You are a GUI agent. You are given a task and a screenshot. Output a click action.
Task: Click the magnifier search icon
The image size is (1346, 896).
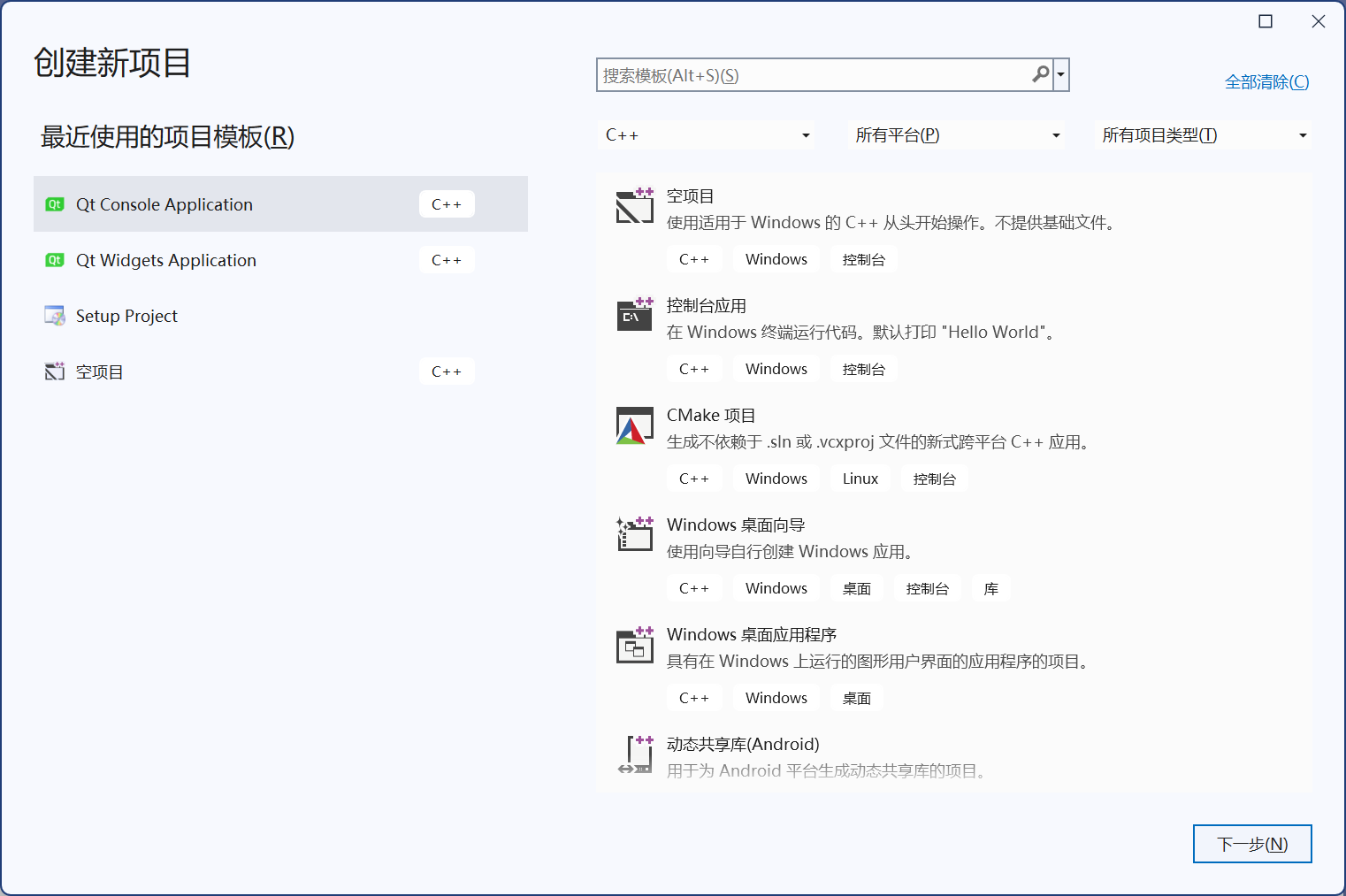[1041, 75]
